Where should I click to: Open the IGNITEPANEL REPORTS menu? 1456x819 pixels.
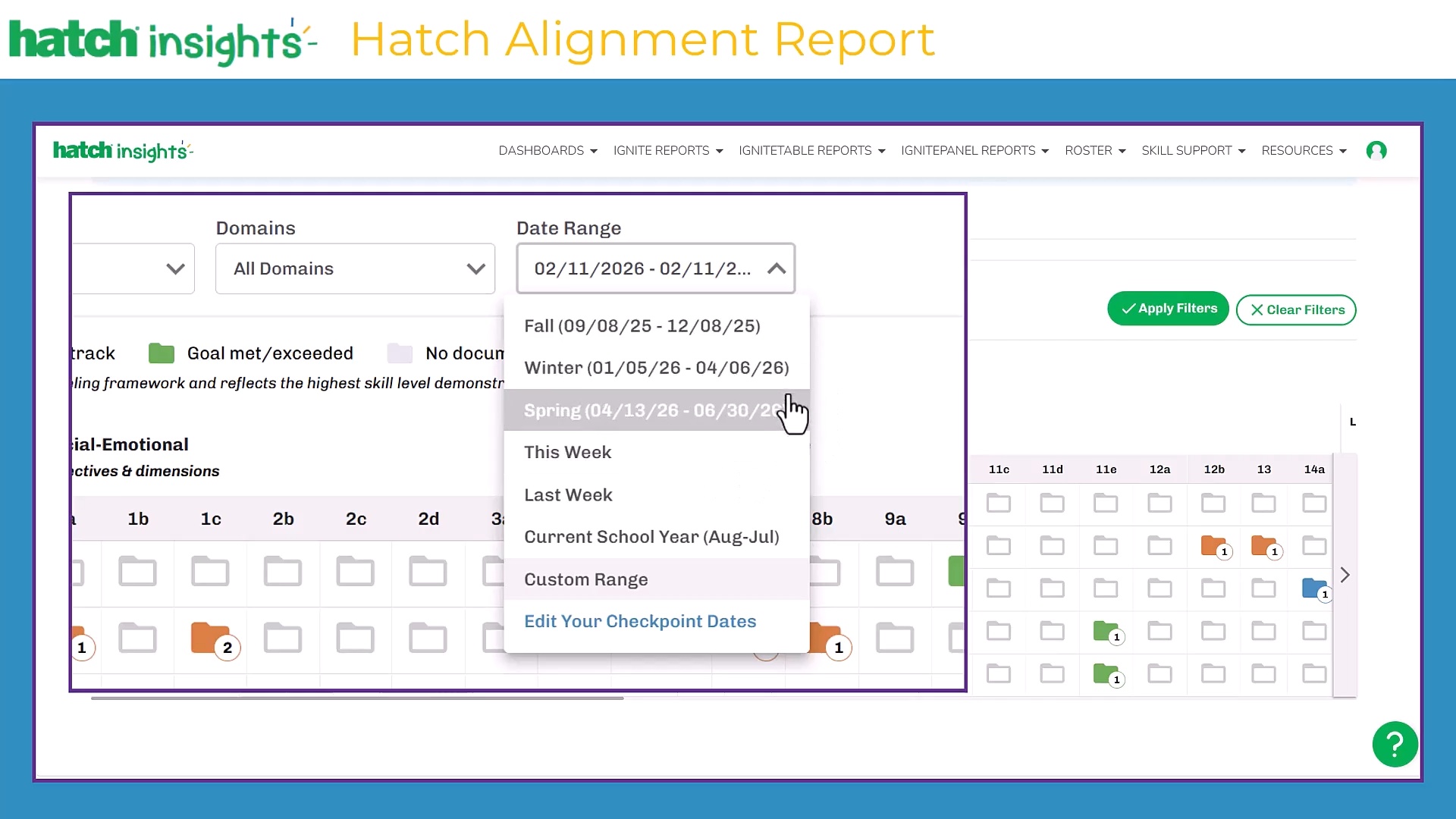pyautogui.click(x=975, y=151)
